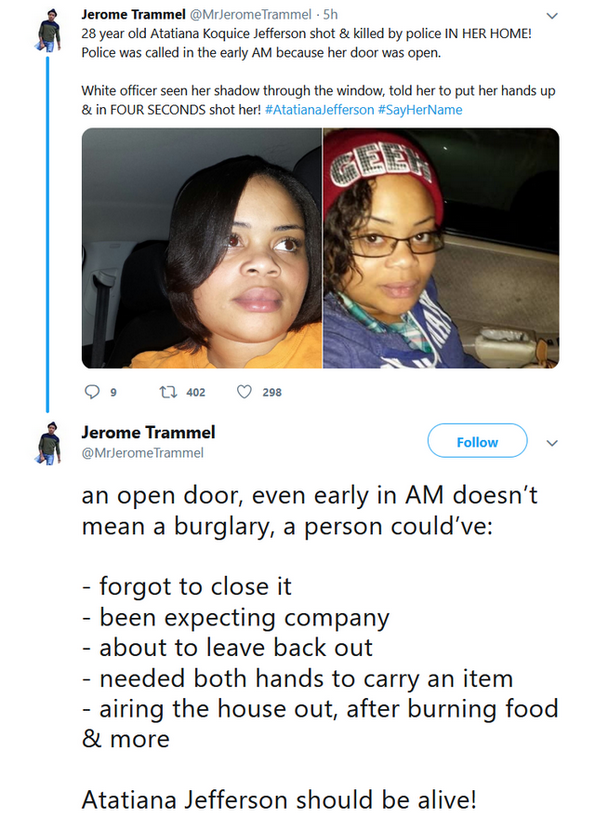
Task: Retweet the first tweet via retweet icon
Action: (167, 392)
